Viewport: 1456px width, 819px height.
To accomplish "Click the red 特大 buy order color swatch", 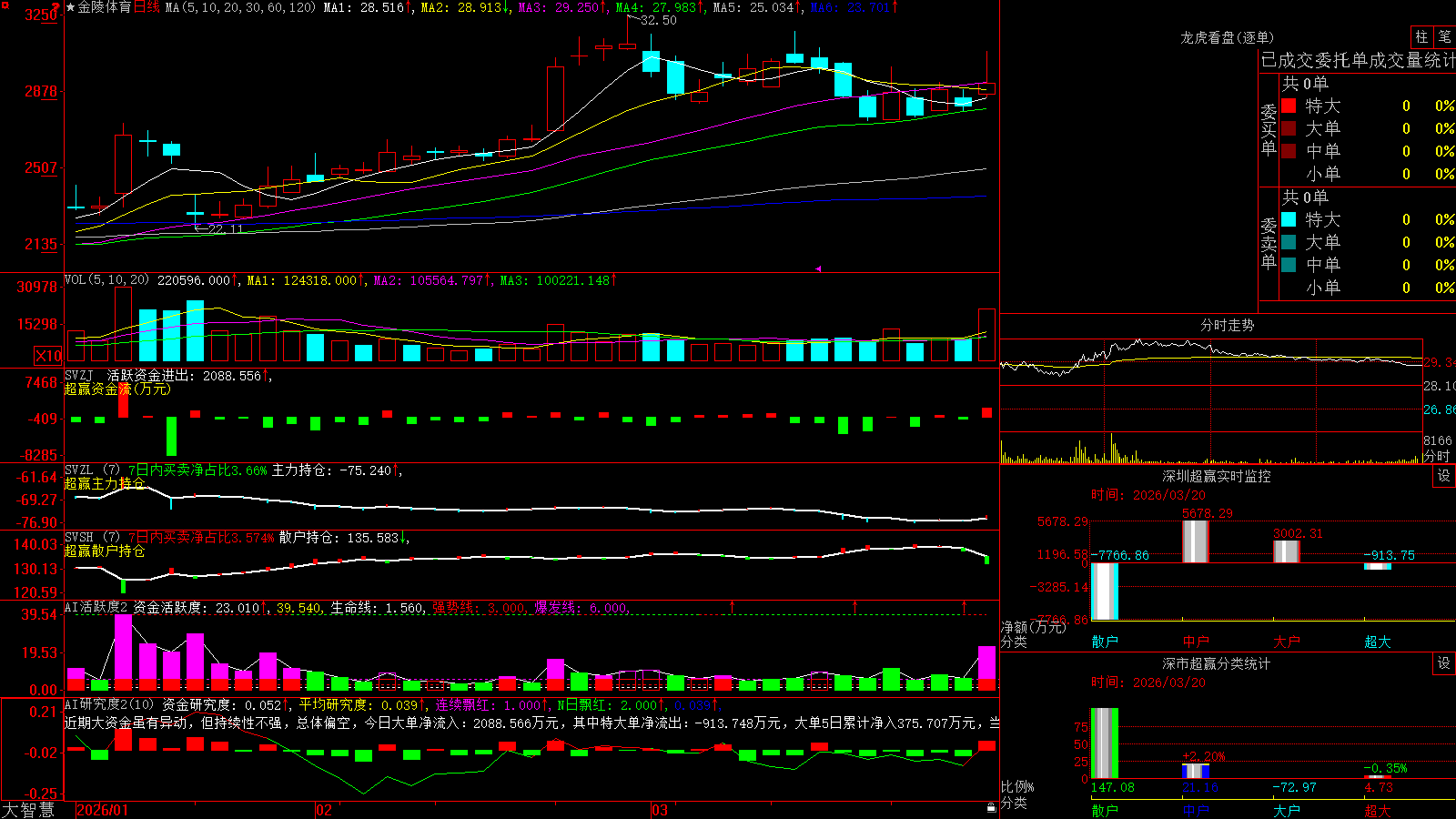I will coord(1289,106).
